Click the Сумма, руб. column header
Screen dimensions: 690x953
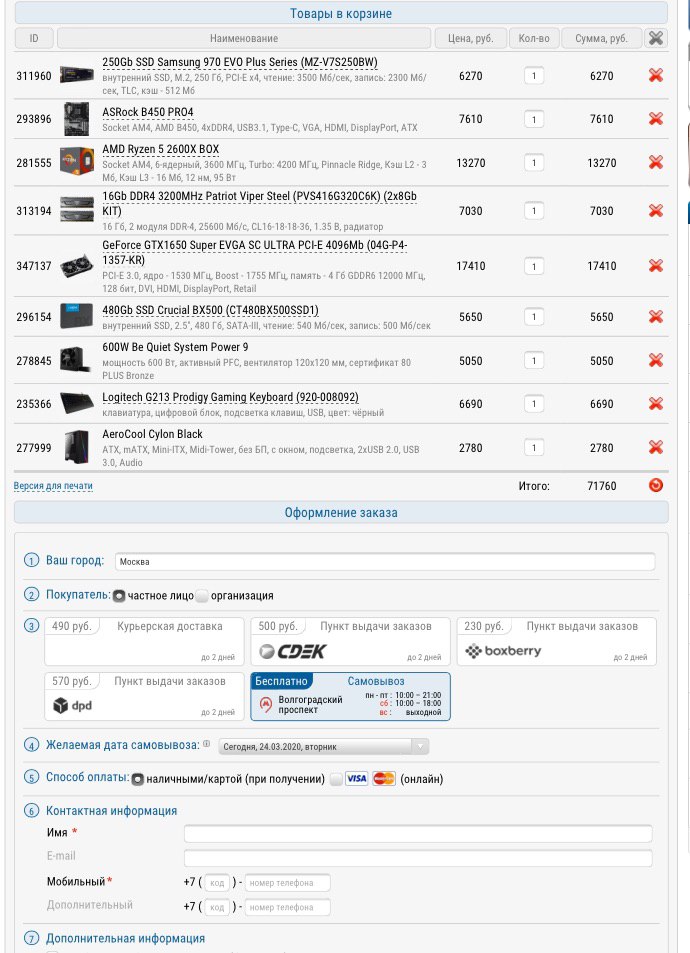(601, 38)
